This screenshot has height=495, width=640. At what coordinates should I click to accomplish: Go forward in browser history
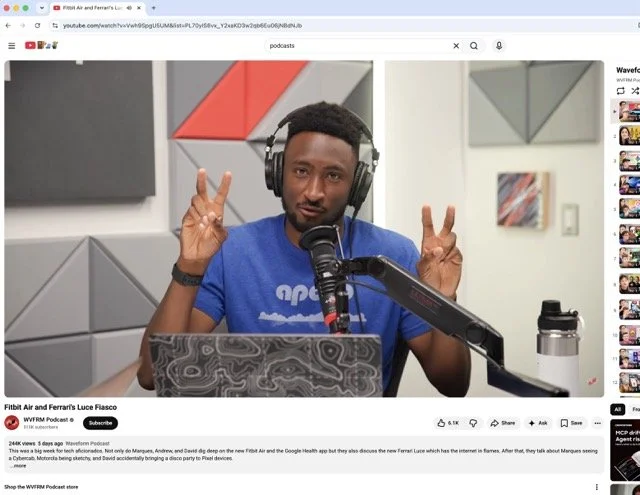click(x=22, y=25)
